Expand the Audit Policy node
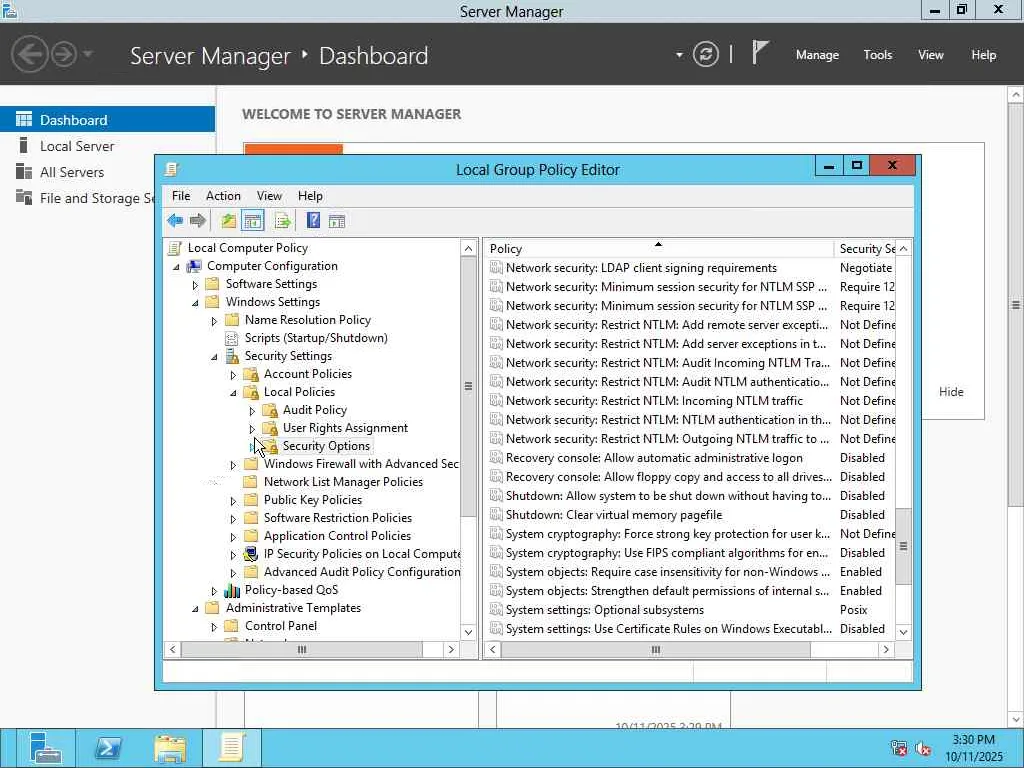The width and height of the screenshot is (1024, 768). click(252, 411)
